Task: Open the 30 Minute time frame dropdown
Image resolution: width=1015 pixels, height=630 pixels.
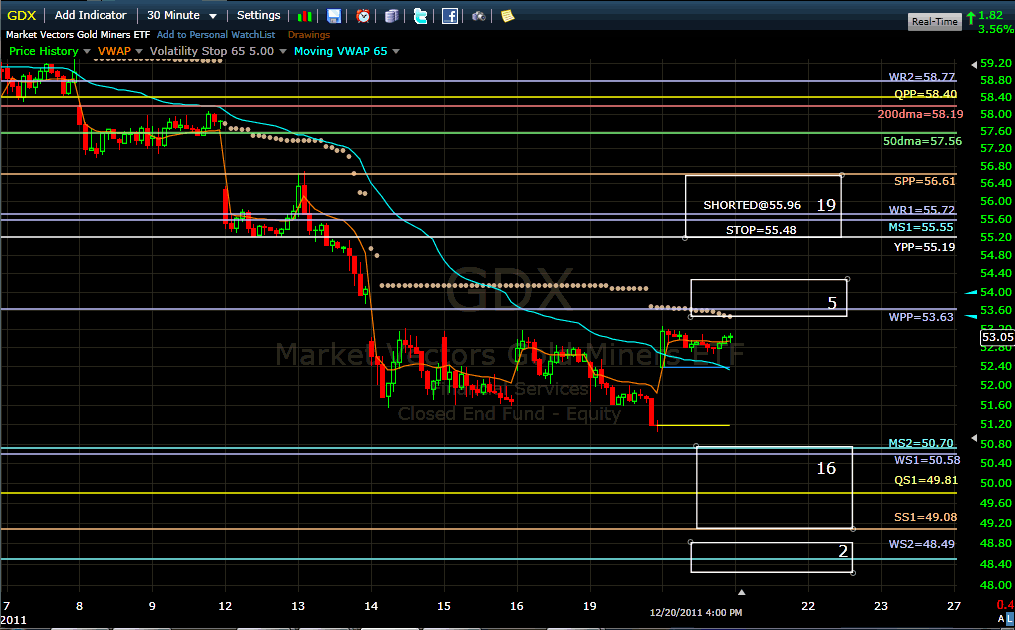Action: pos(181,15)
